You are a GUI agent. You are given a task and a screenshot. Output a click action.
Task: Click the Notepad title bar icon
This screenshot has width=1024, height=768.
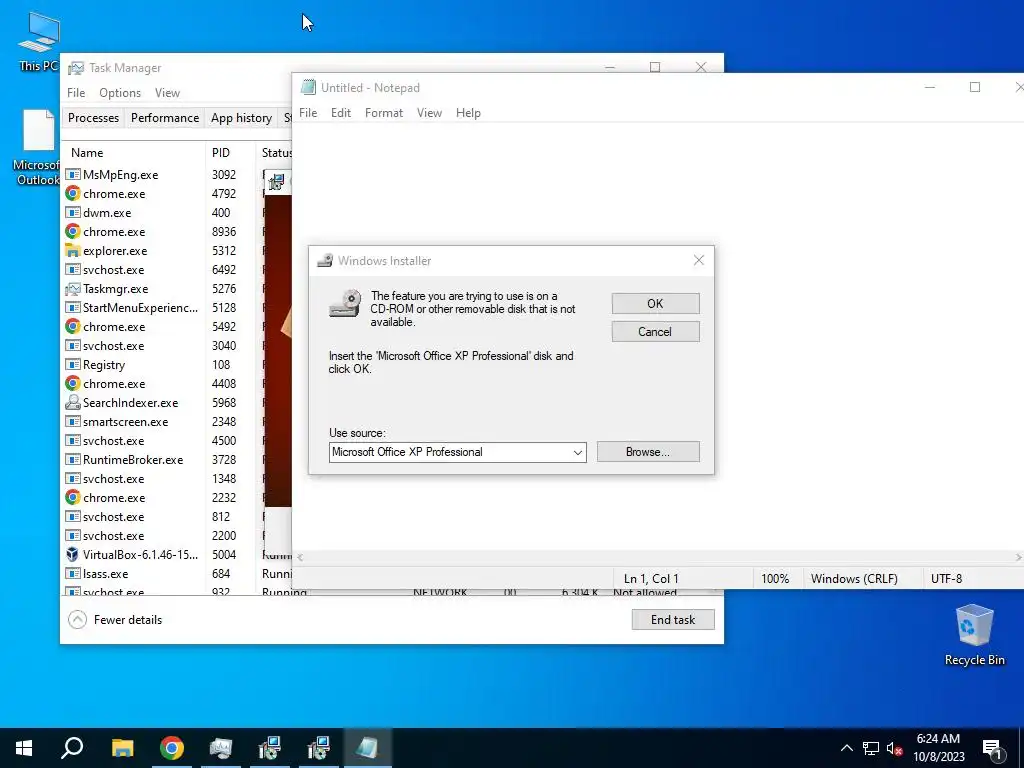point(308,88)
